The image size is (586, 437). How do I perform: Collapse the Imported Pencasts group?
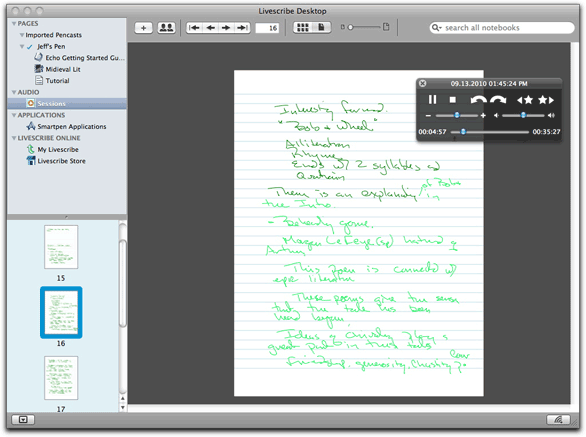22,35
